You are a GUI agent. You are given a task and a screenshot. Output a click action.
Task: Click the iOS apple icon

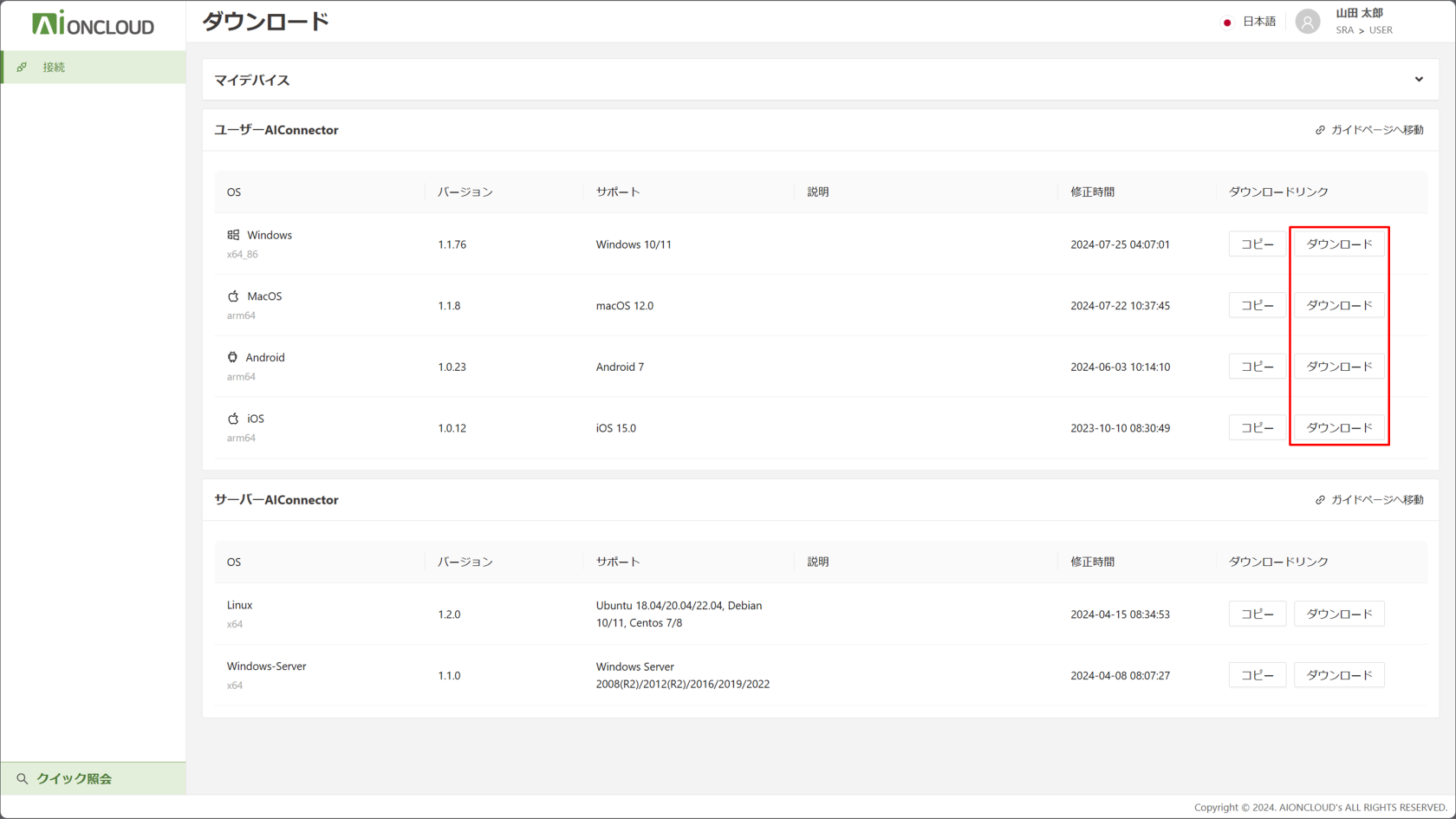click(x=233, y=419)
